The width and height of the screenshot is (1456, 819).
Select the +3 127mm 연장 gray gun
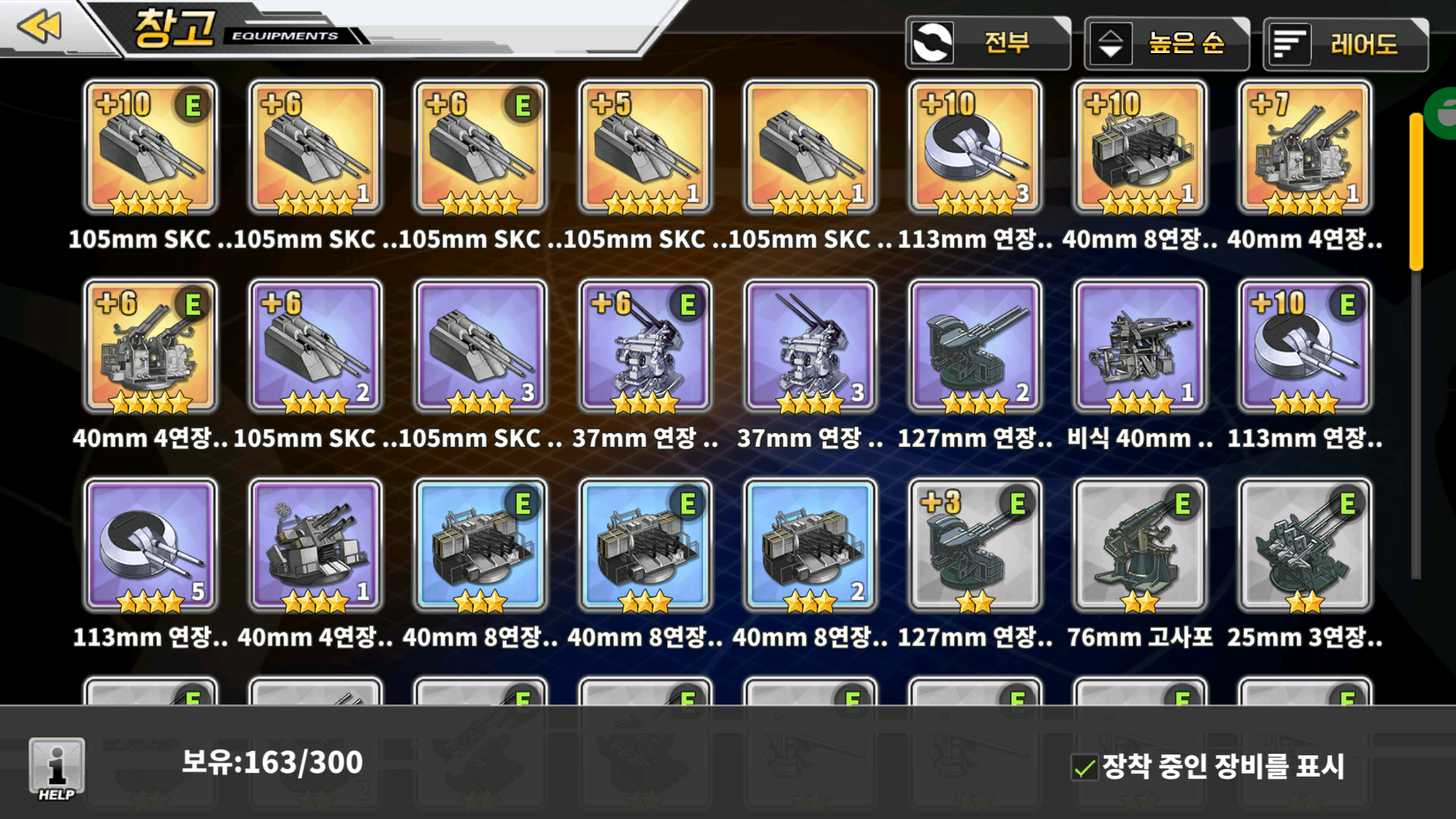click(975, 545)
